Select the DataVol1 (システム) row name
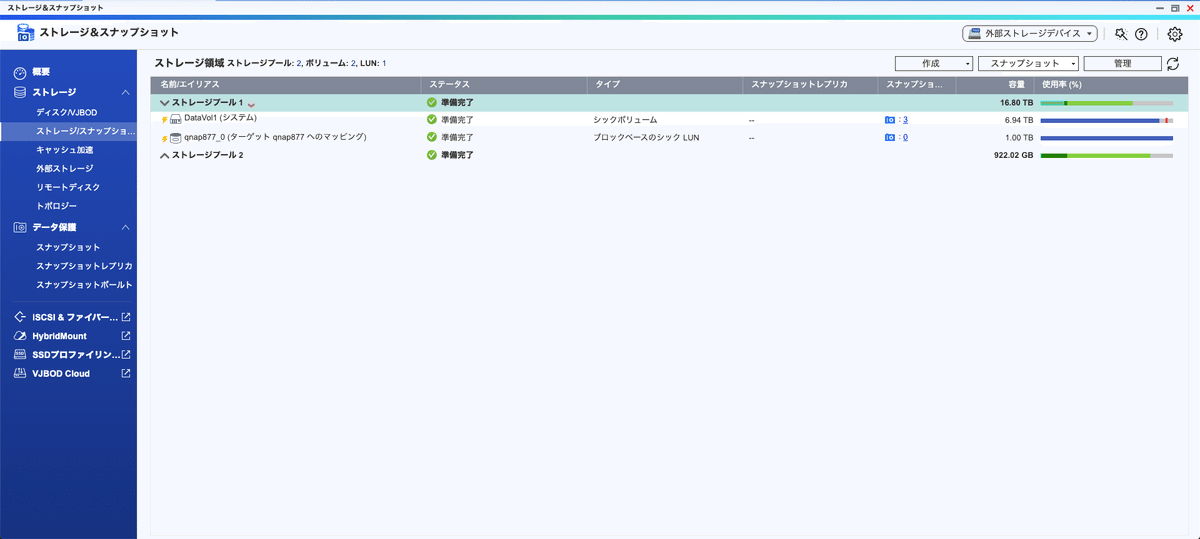Screen dimensions: 1200x539 coord(221,119)
